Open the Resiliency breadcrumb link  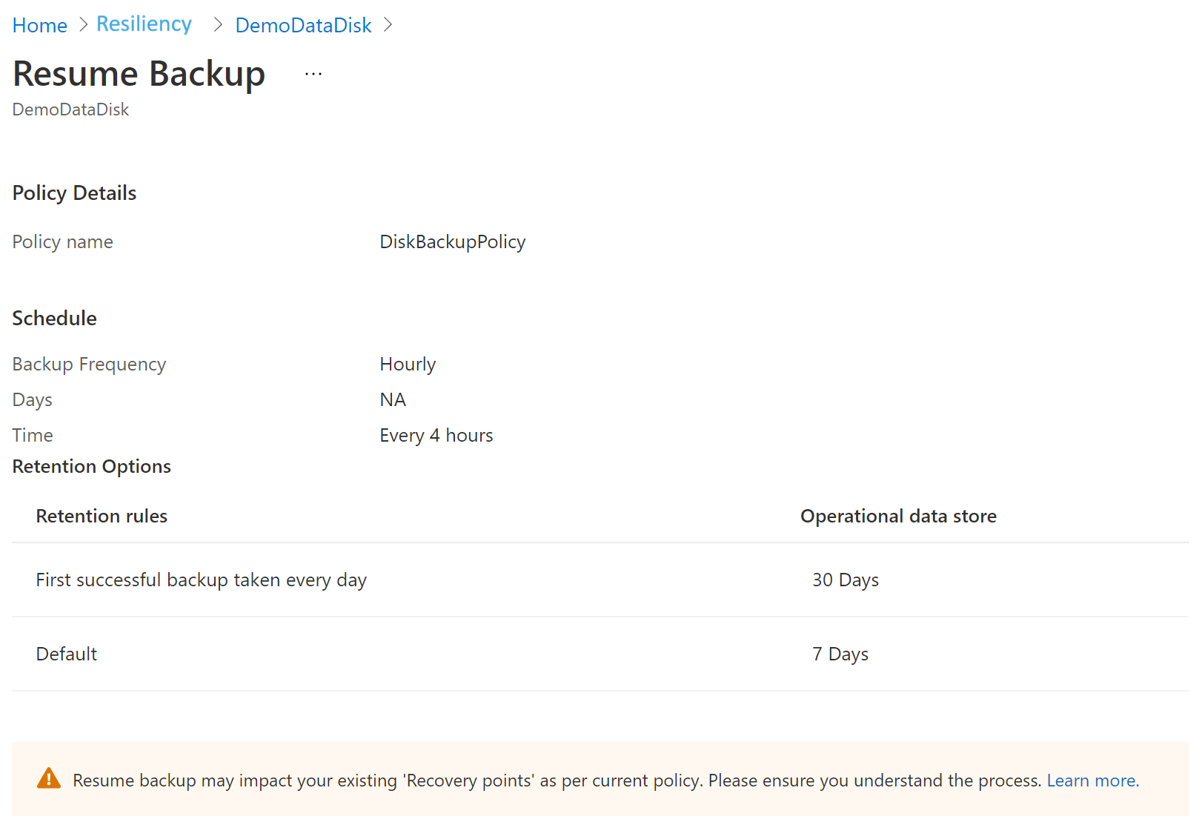point(144,23)
